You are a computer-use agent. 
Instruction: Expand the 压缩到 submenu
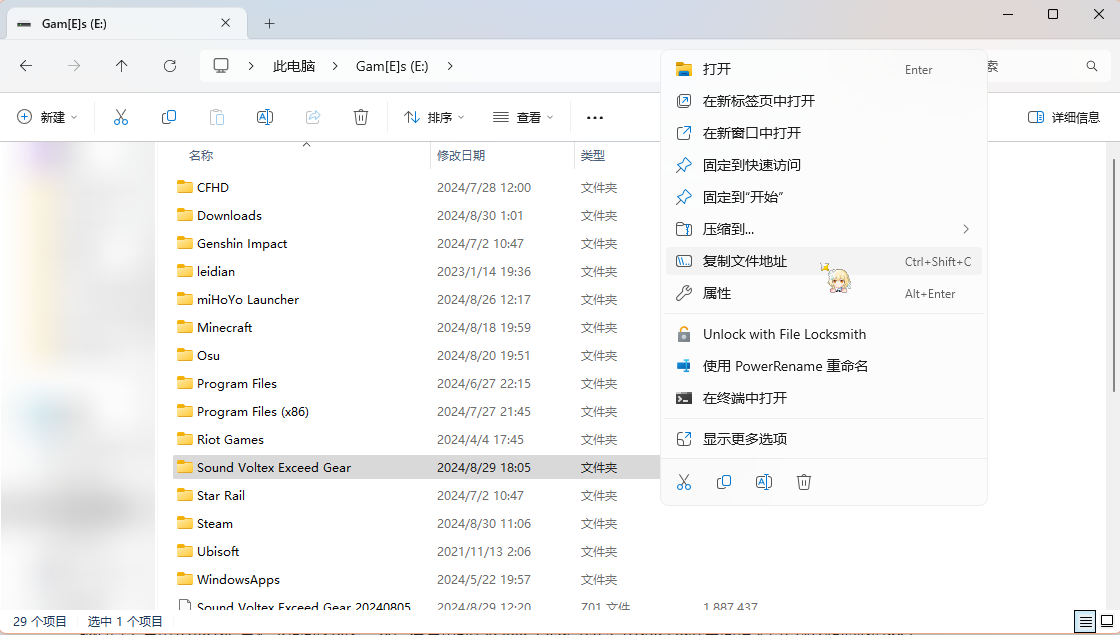823,229
